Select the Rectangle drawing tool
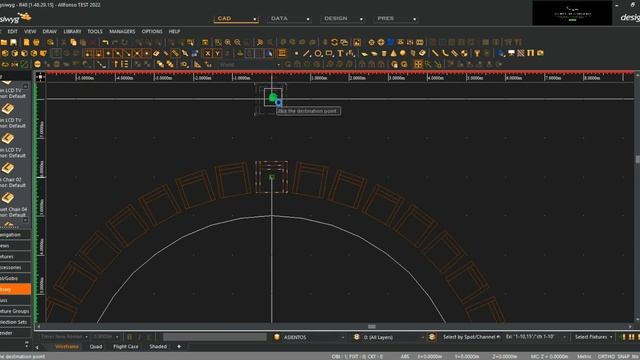This screenshot has width=640, height=360. pos(329,53)
